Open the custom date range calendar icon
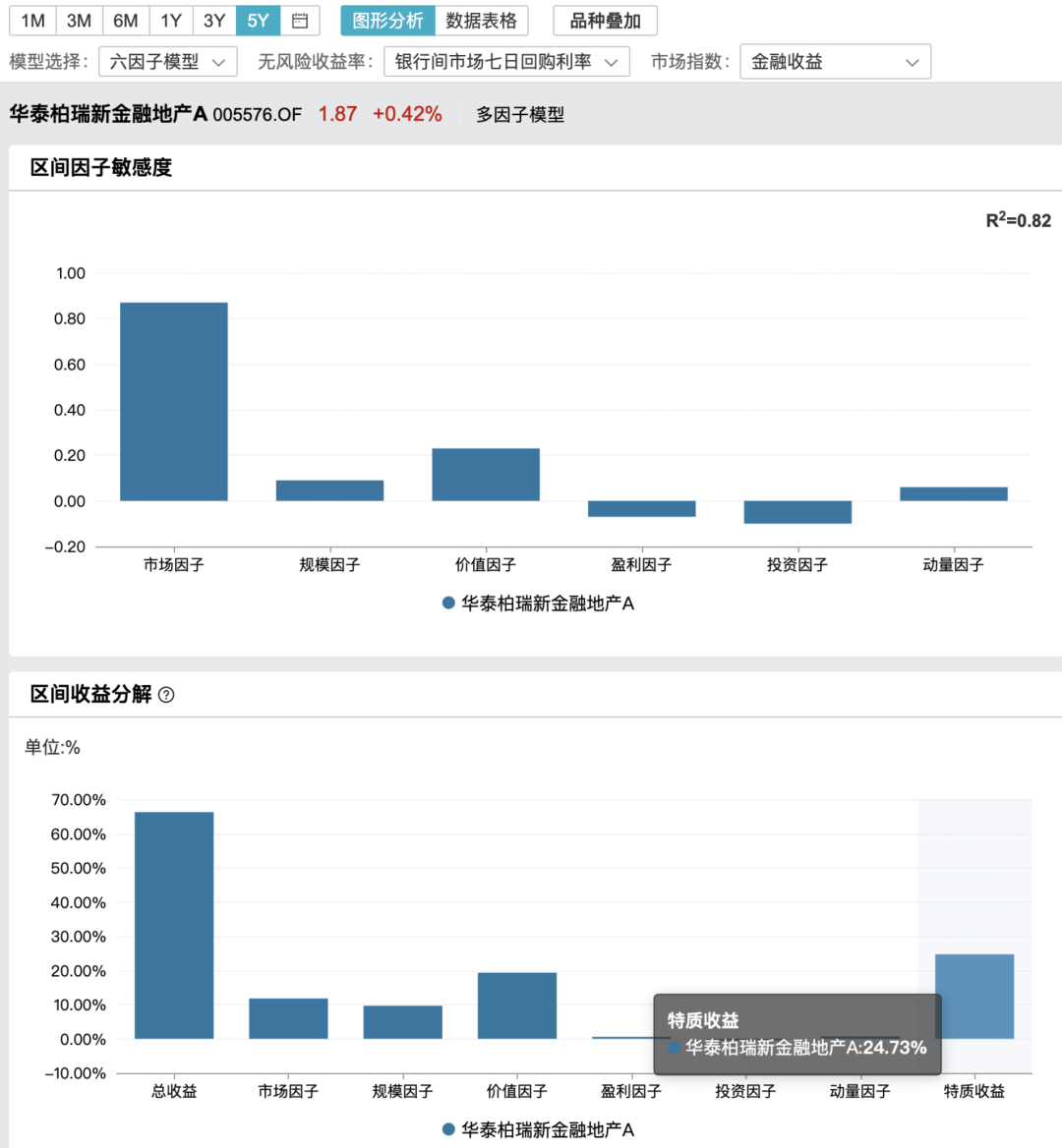 click(x=300, y=21)
